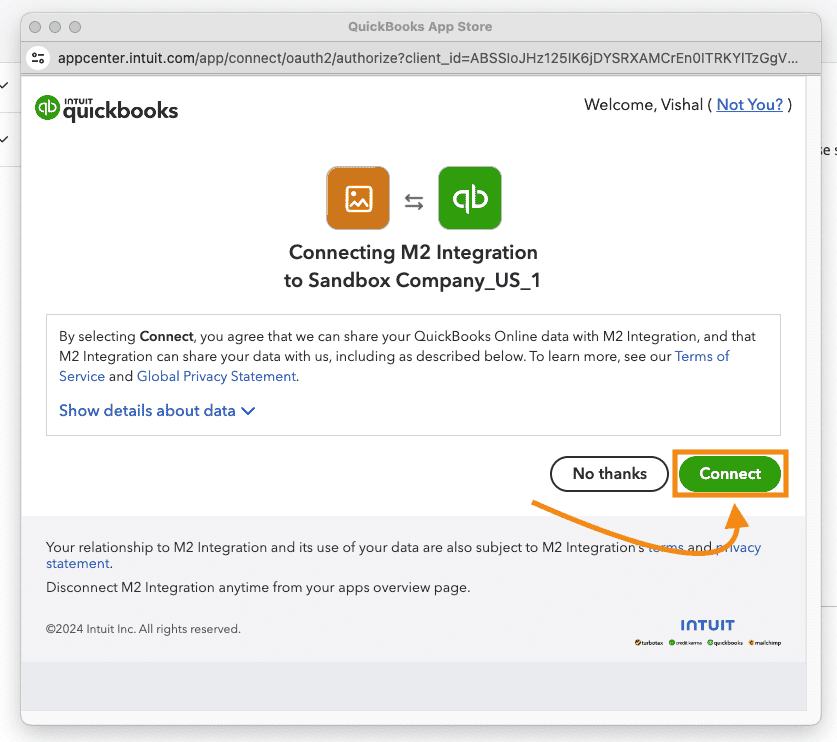
Task: Click the Intuit logo in the footer
Action: click(707, 624)
